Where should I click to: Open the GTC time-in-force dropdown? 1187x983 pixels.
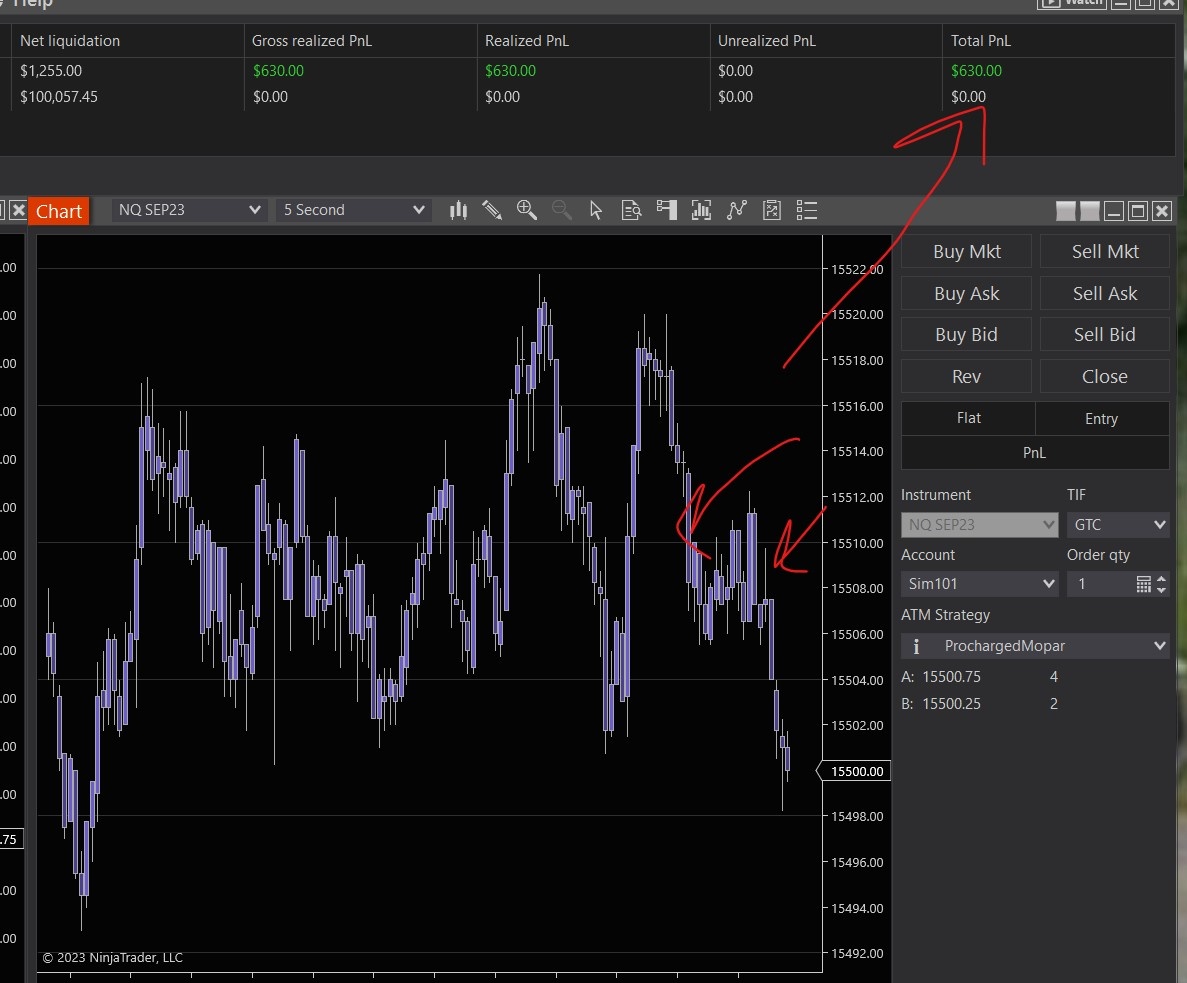click(1117, 524)
